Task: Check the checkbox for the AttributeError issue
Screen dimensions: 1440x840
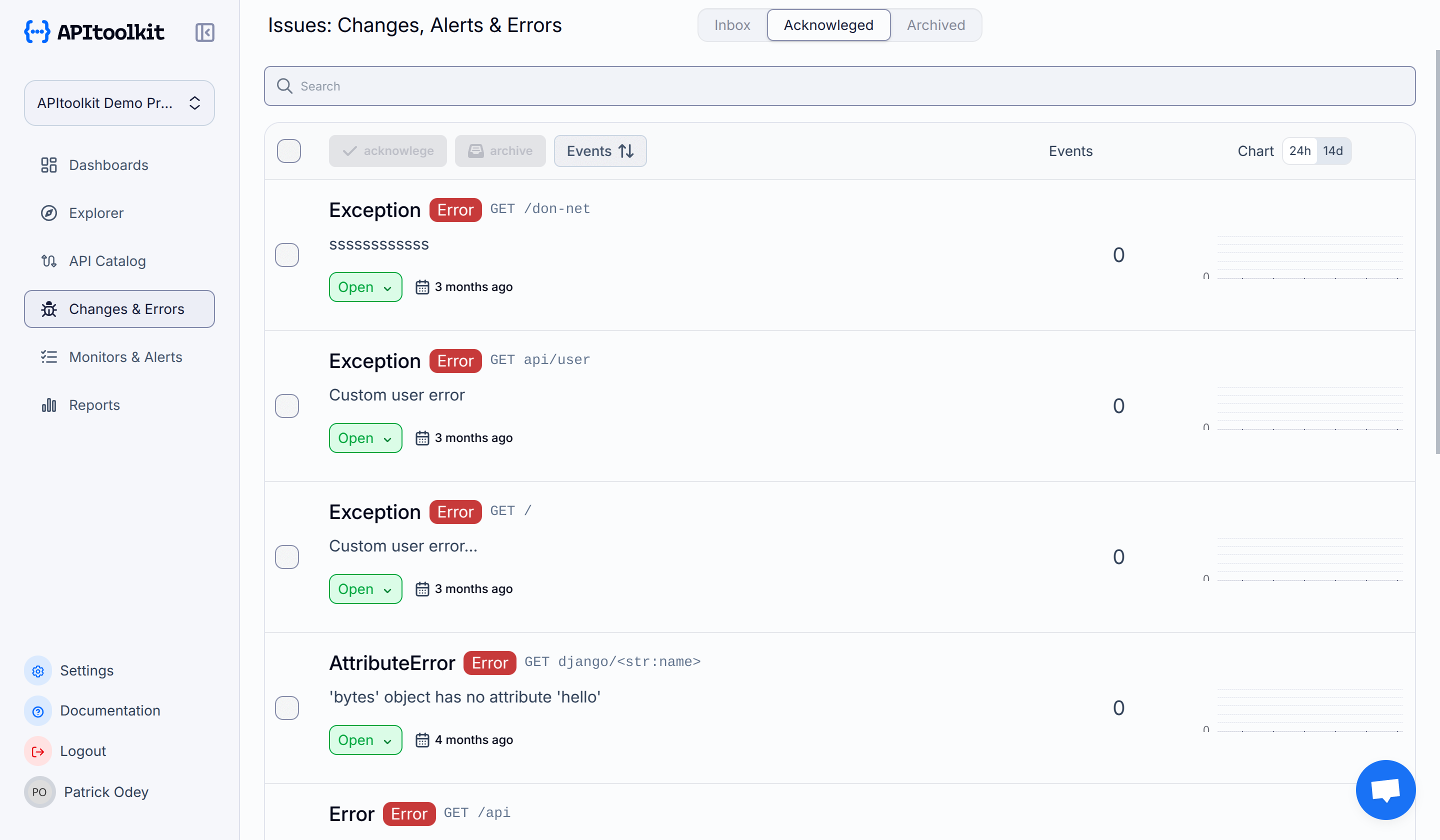Action: tap(287, 708)
